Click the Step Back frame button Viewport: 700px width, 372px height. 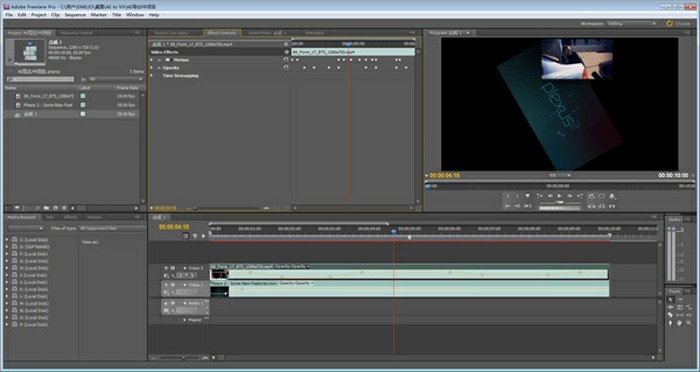550,196
